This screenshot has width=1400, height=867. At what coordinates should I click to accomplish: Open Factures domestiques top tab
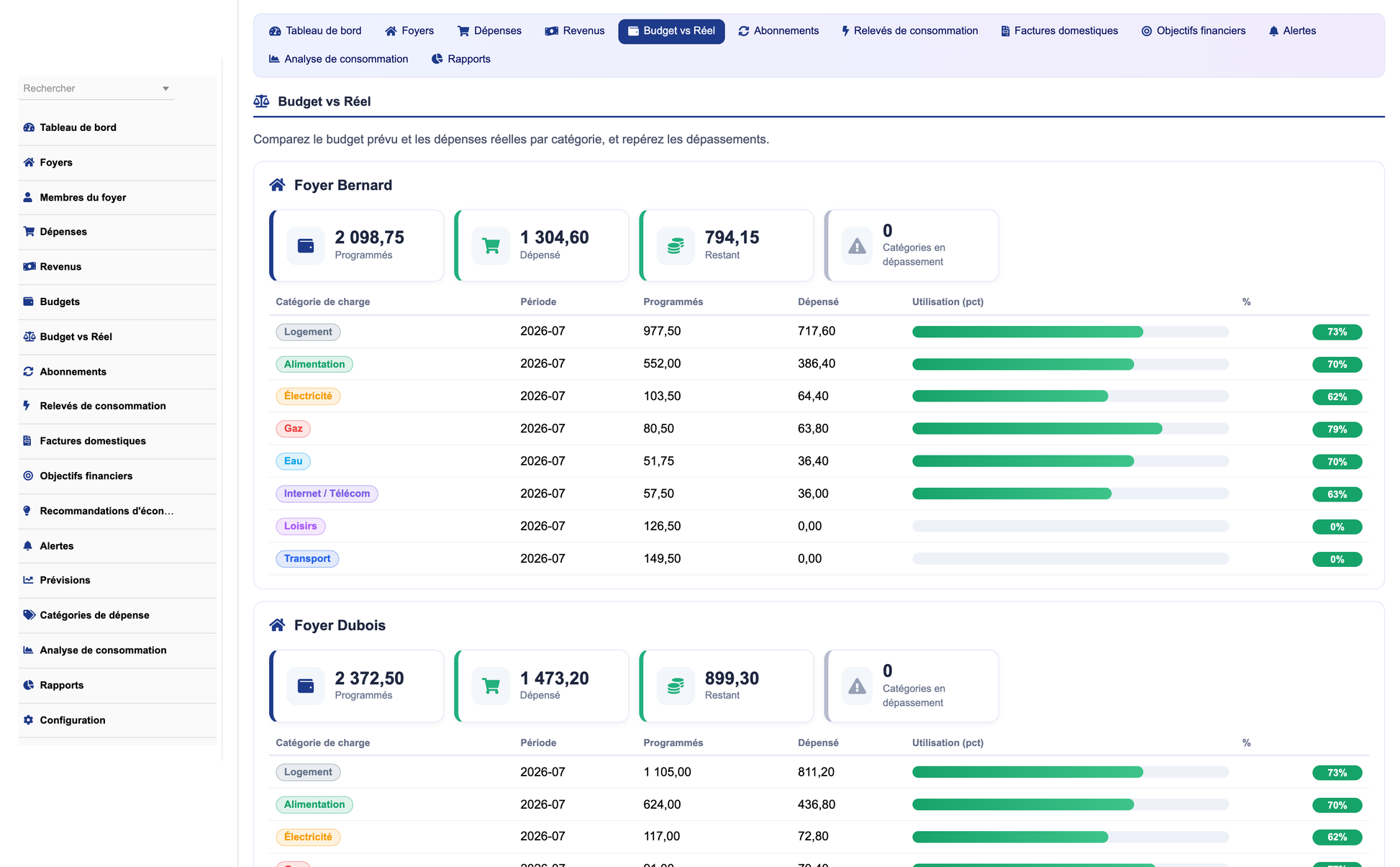coord(1059,31)
